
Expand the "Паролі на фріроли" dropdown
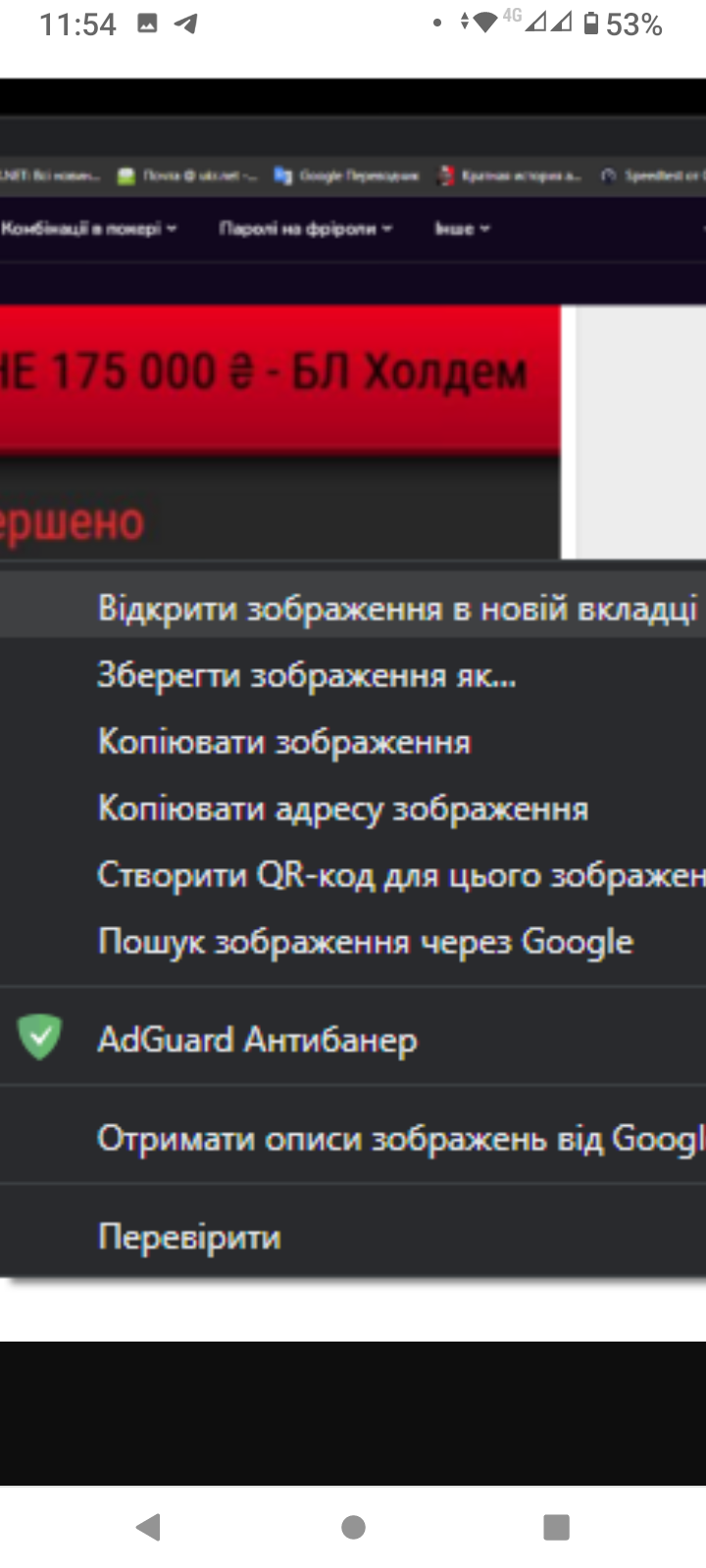point(305,228)
